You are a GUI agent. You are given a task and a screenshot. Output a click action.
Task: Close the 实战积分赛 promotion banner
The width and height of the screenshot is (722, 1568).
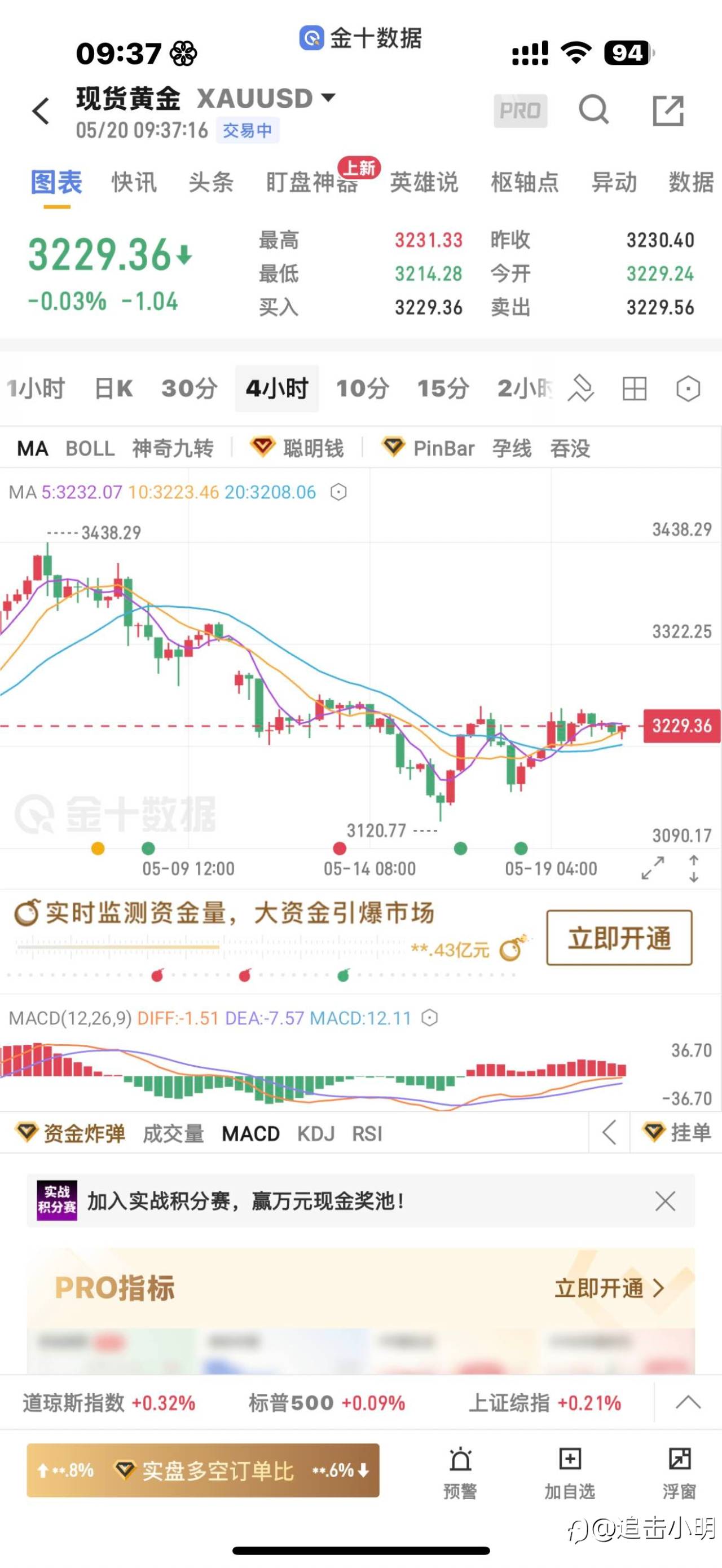665,1201
